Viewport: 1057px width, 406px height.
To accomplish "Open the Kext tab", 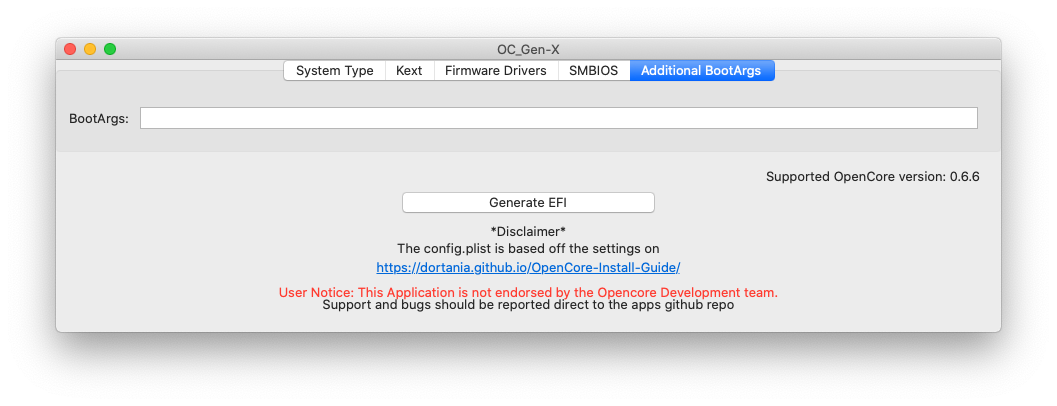I will 409,71.
